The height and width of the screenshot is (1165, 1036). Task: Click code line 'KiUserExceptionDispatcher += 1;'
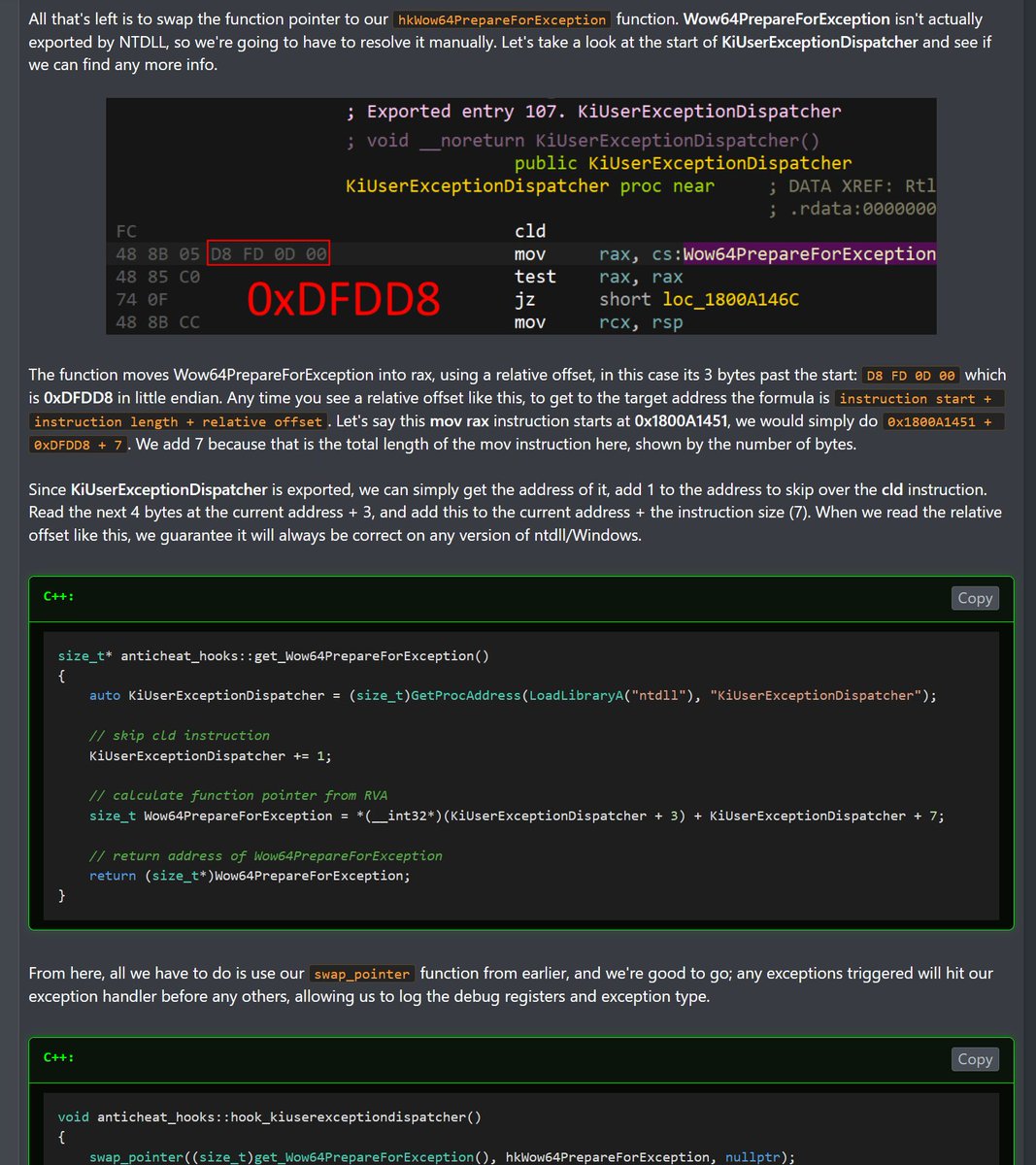[x=211, y=755]
